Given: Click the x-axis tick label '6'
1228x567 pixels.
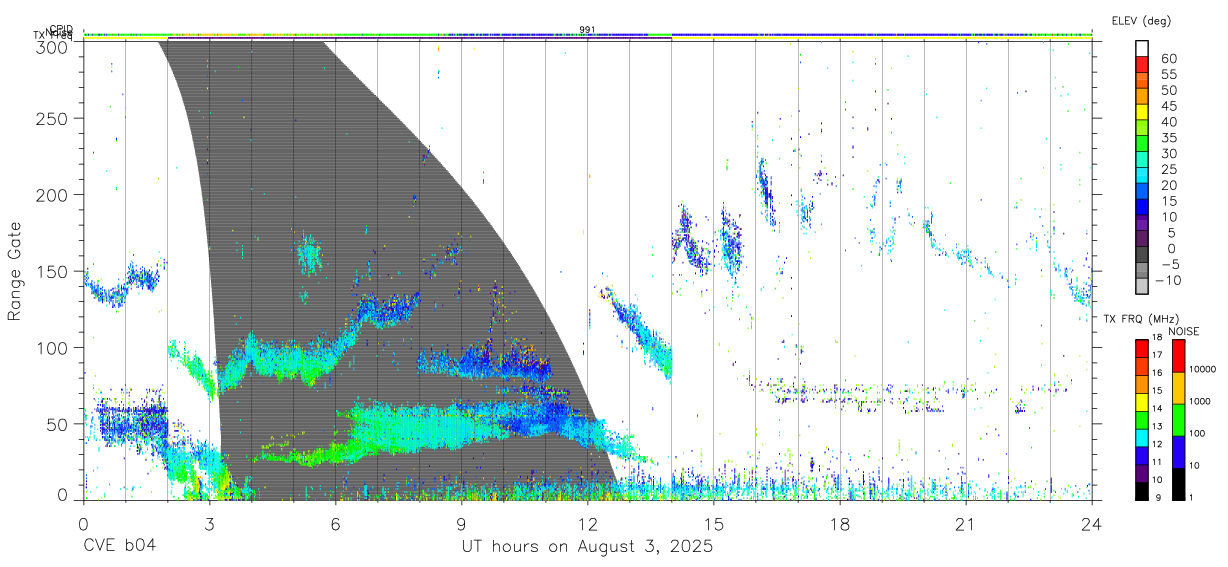Looking at the screenshot, I should tap(335, 524).
